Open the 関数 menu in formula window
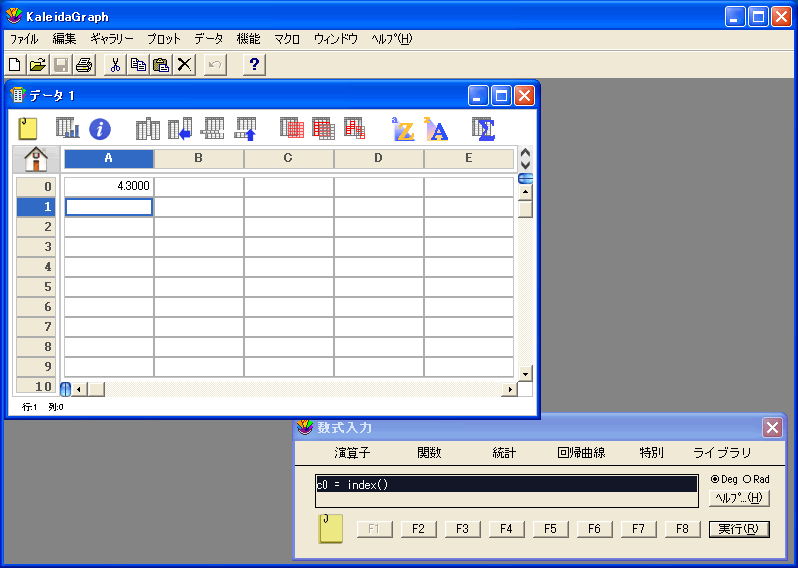 click(x=429, y=452)
